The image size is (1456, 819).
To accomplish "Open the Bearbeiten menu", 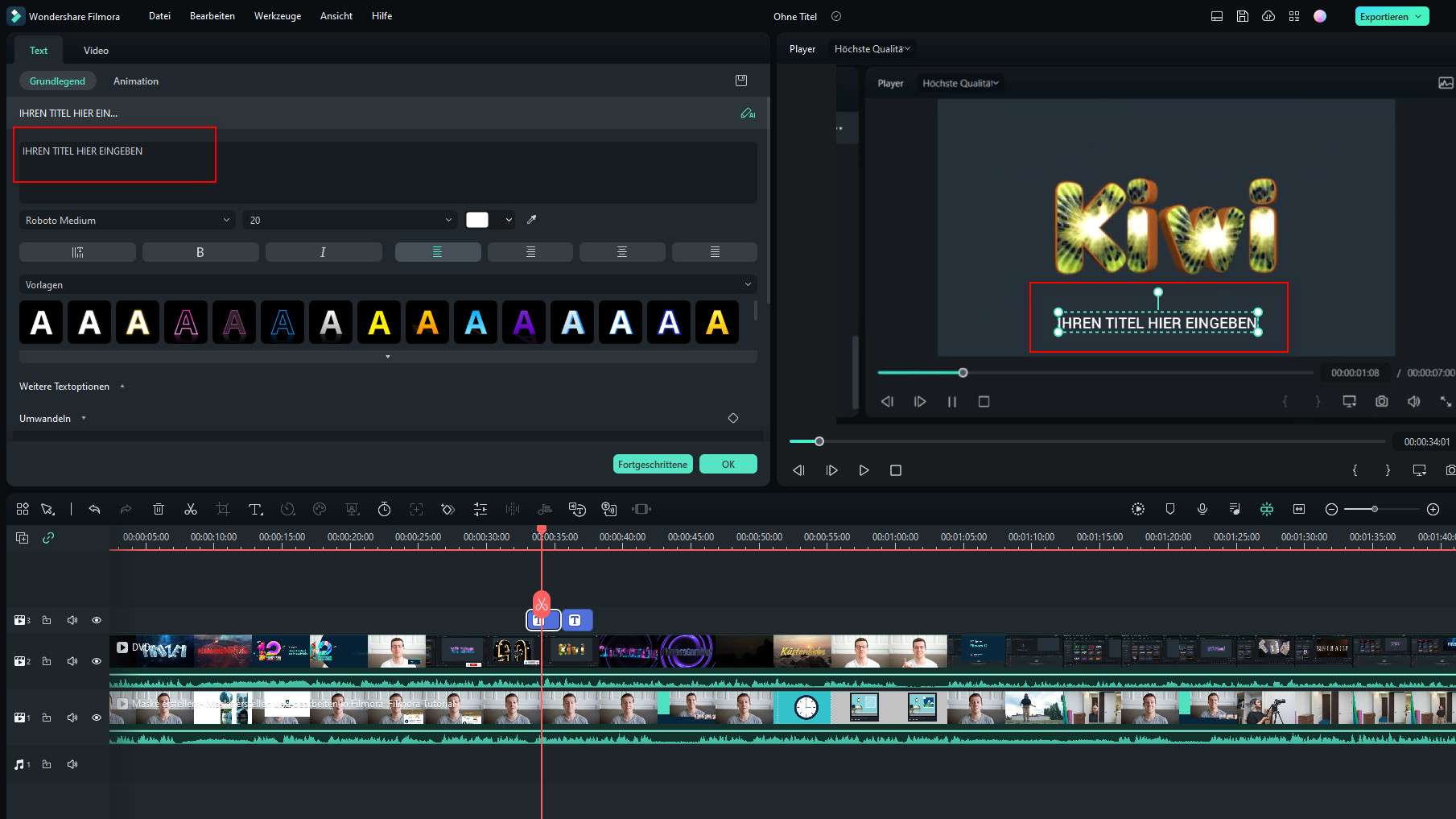I will [212, 16].
